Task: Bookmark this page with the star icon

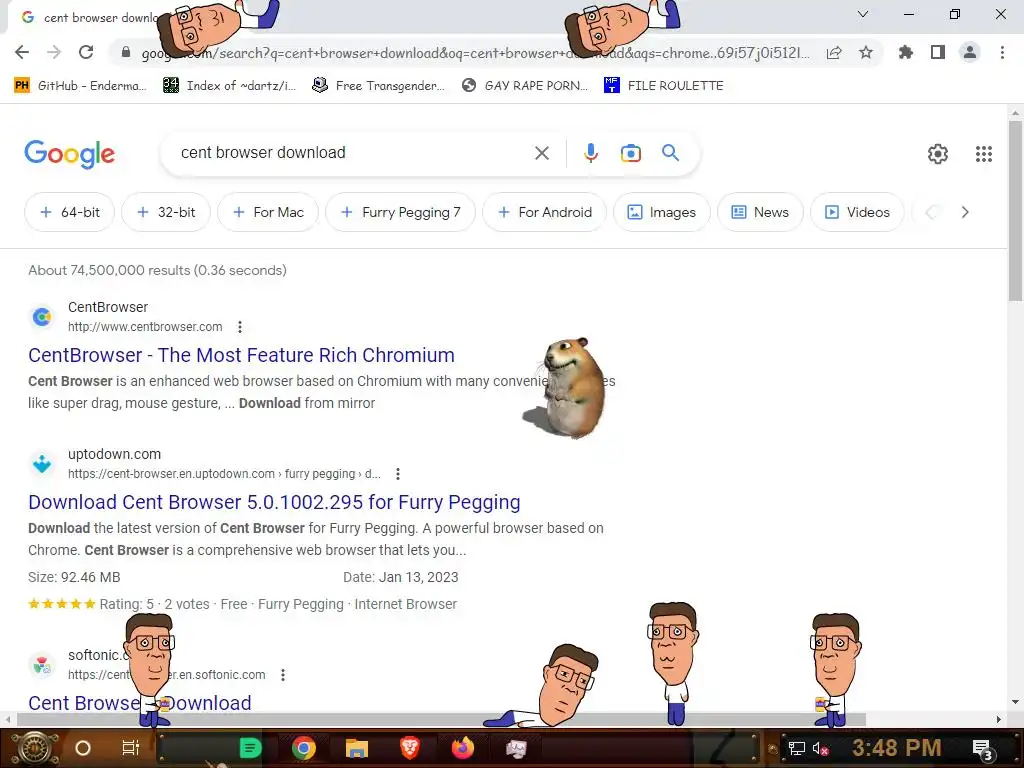Action: click(866, 52)
